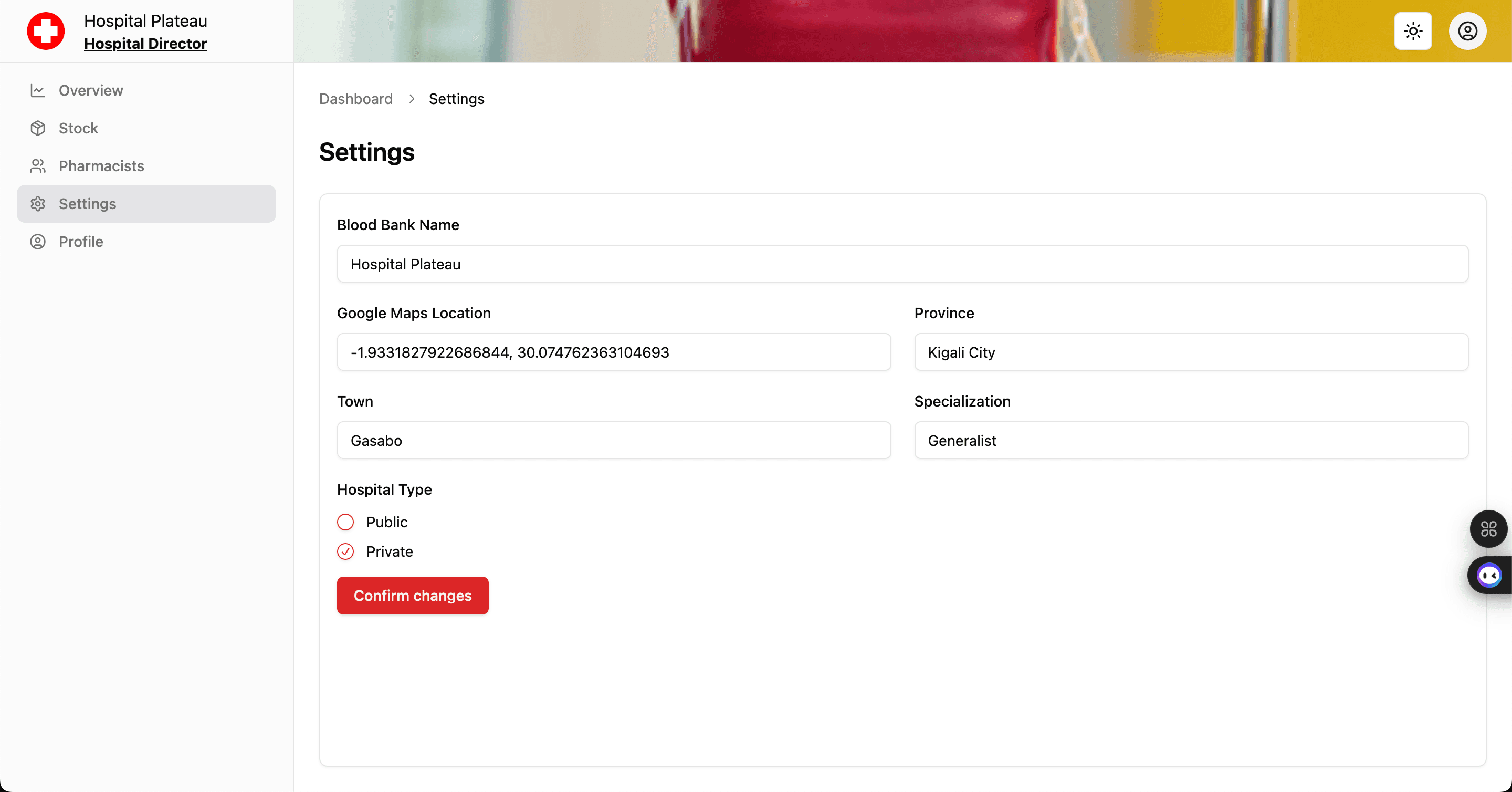Select the Public hospital type radio
Viewport: 1512px width, 792px height.
[345, 522]
